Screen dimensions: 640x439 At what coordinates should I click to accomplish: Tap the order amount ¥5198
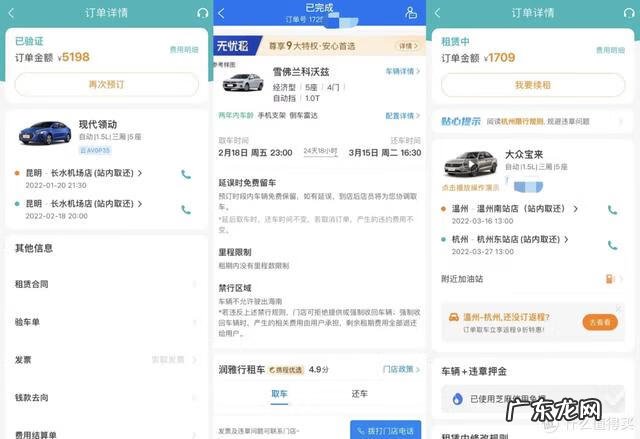pos(73,57)
